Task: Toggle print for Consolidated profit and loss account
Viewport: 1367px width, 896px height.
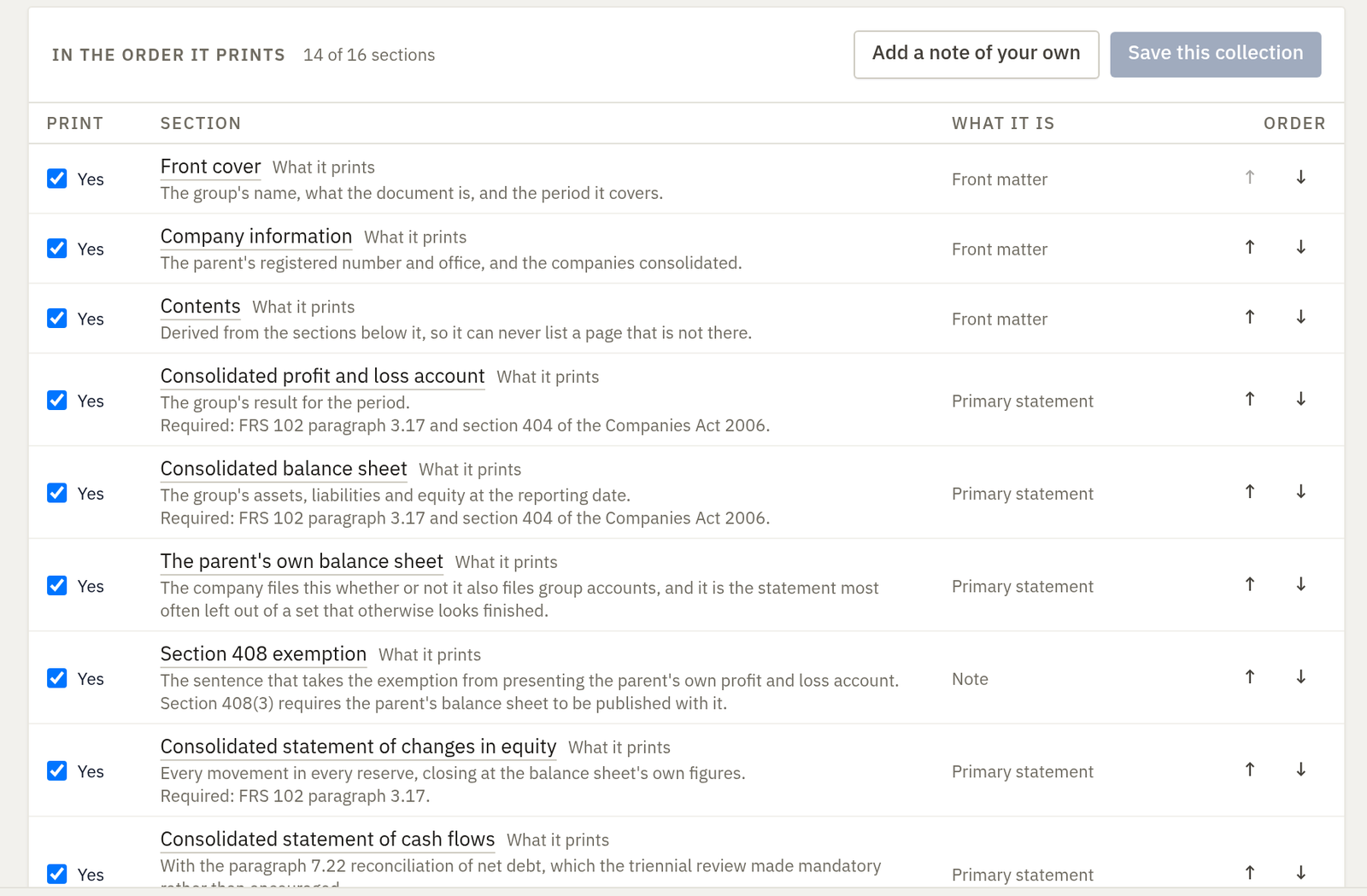Action: (x=57, y=401)
